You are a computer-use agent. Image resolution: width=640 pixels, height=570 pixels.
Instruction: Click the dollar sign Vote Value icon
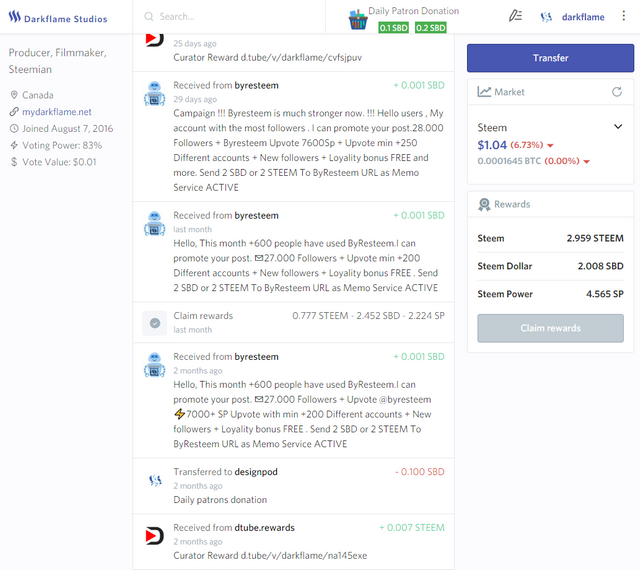14,162
